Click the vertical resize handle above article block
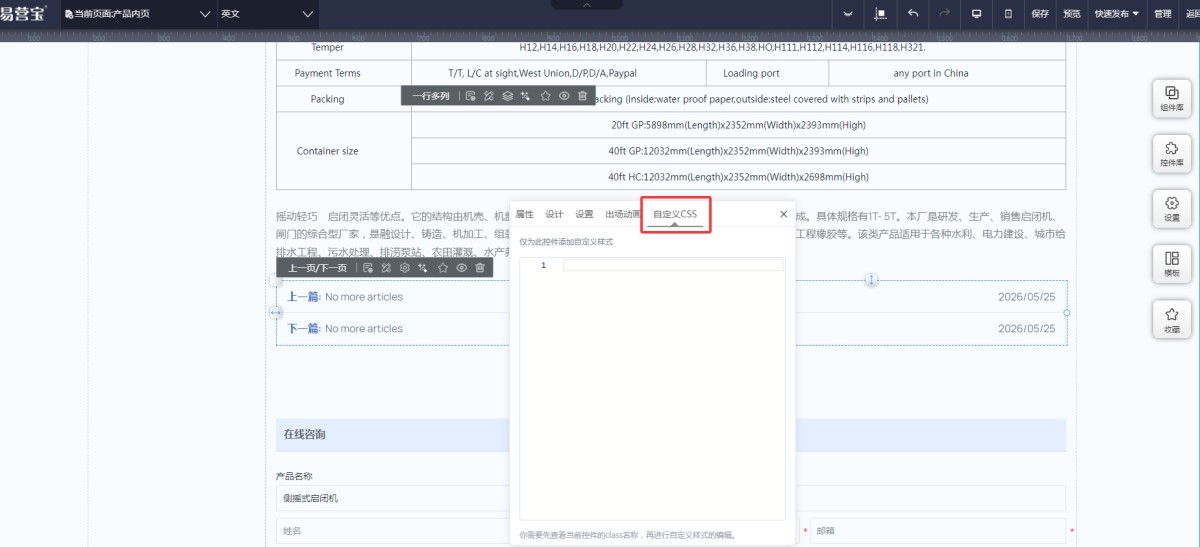 point(872,280)
